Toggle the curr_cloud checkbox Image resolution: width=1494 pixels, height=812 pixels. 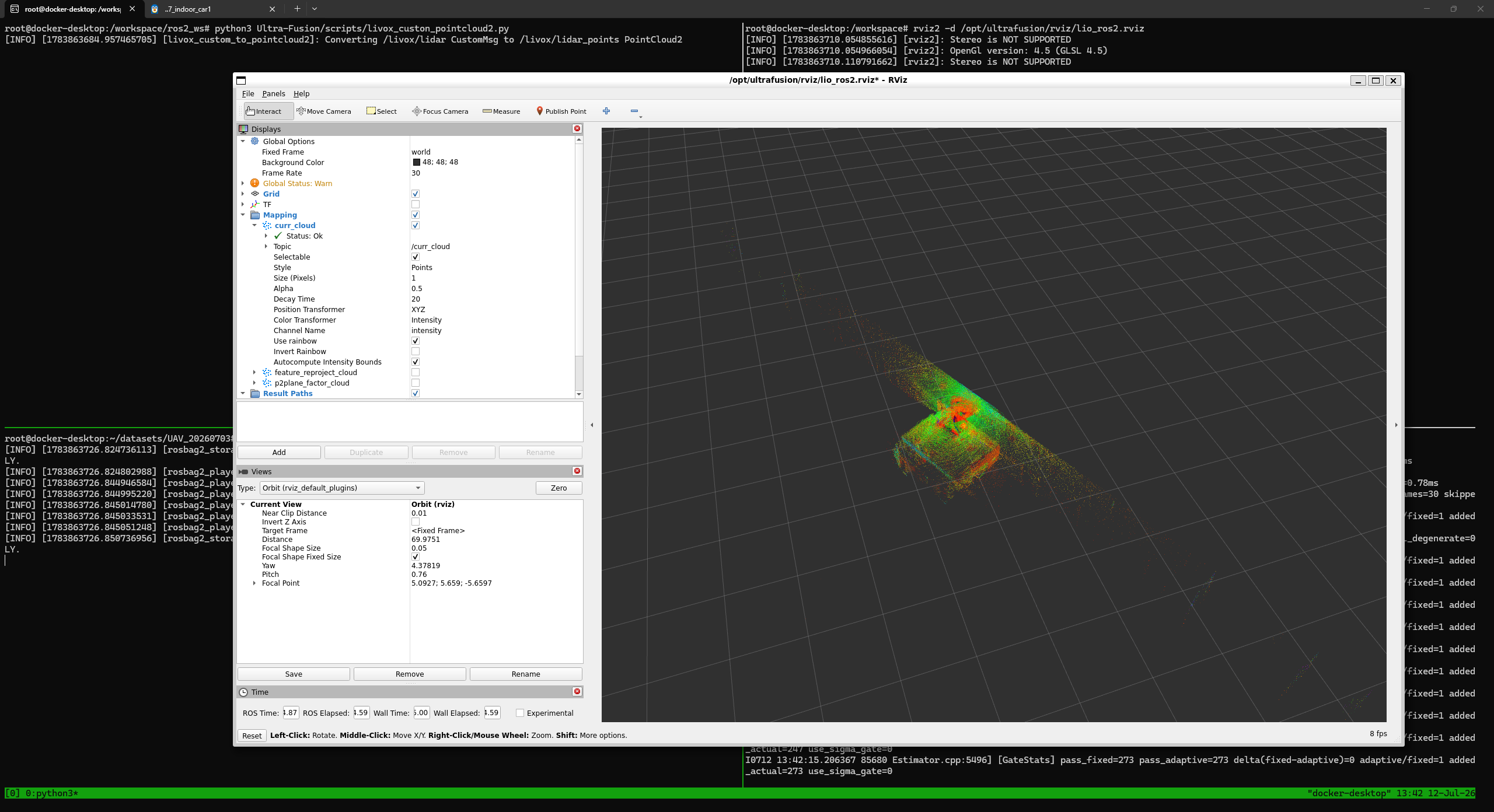[x=416, y=225]
